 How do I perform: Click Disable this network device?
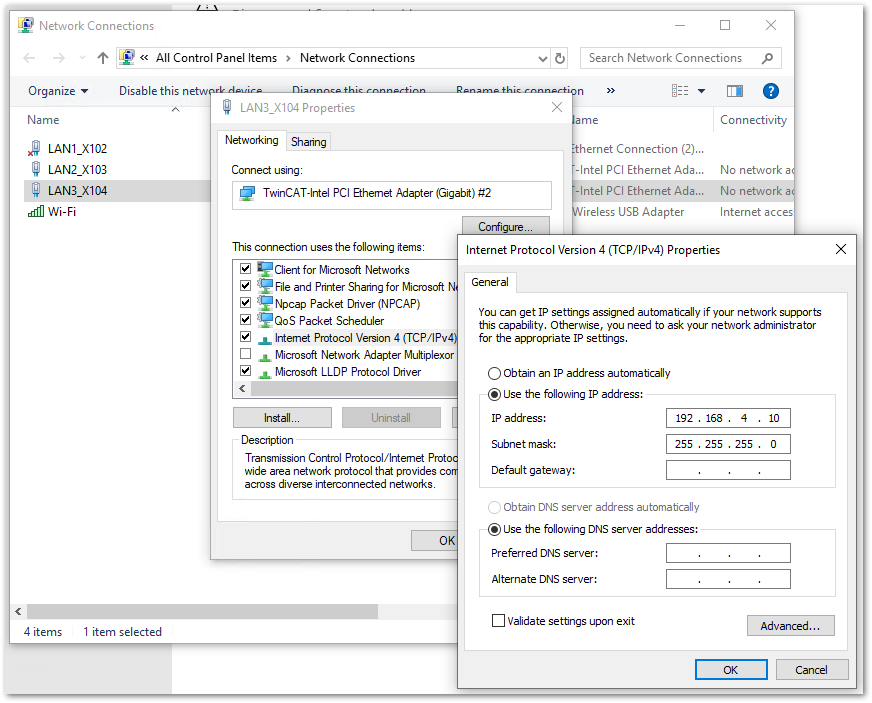point(190,91)
